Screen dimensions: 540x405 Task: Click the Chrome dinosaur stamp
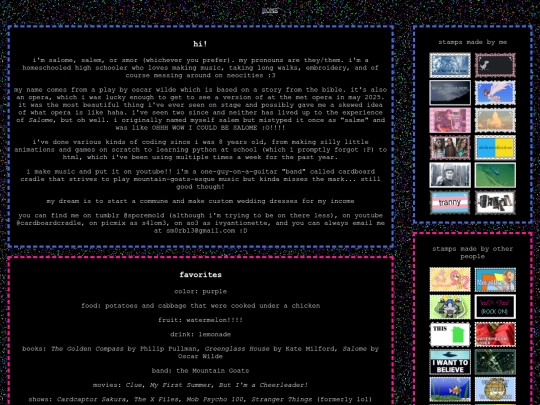pyautogui.click(x=495, y=65)
